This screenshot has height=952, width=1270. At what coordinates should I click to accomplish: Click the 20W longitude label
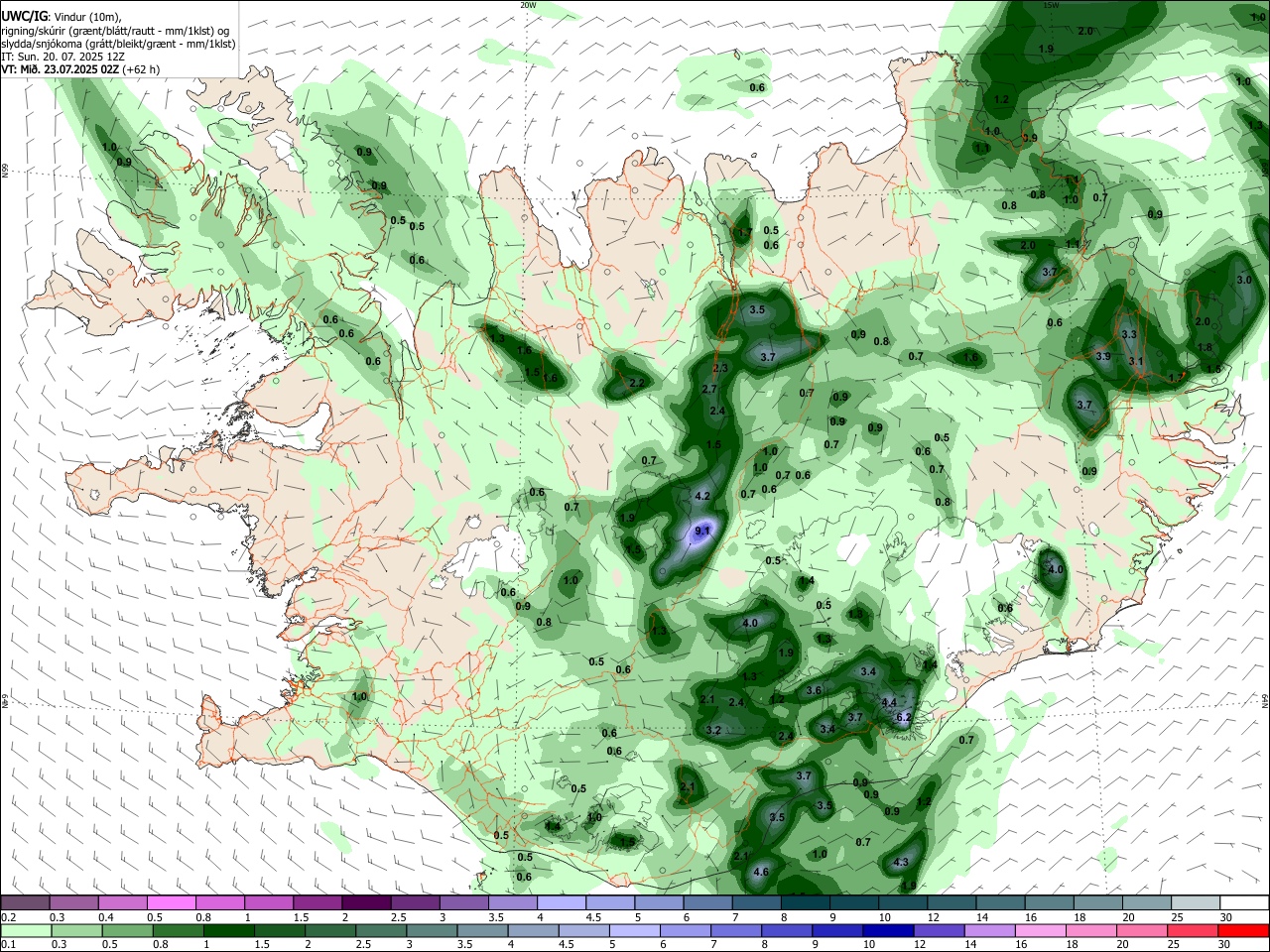(528, 5)
